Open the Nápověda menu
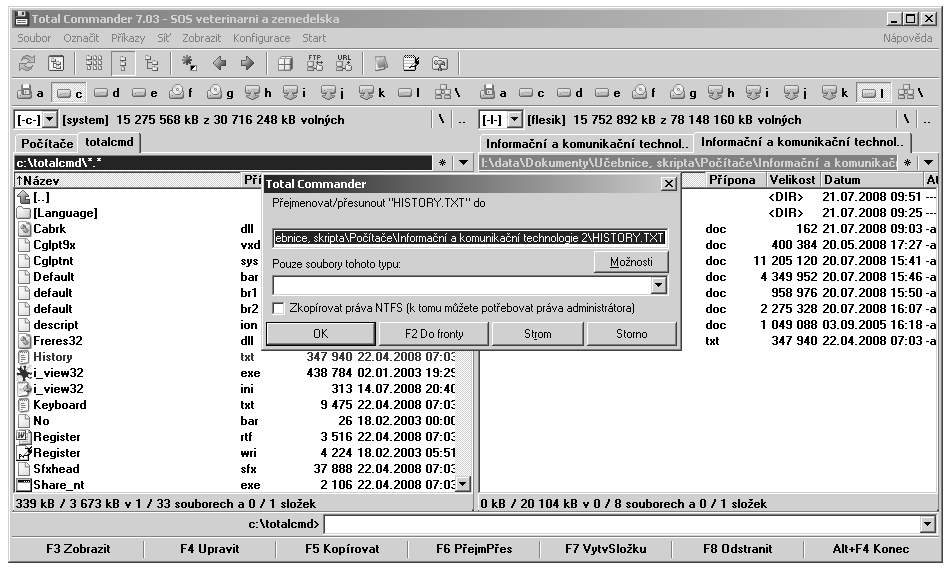 coord(907,38)
